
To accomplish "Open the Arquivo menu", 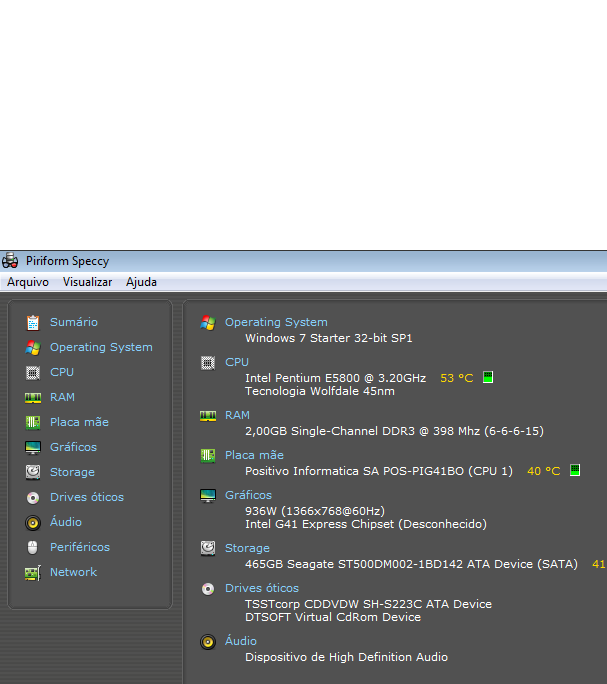I will [28, 282].
